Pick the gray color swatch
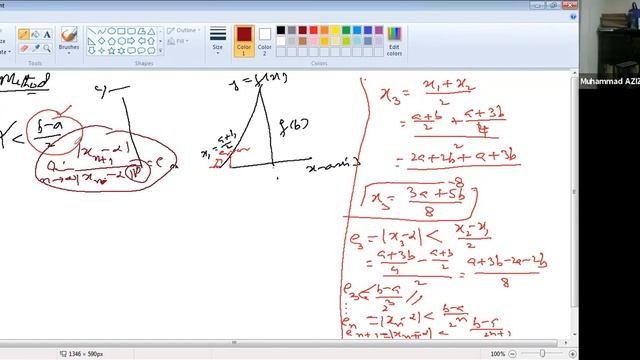 coord(292,30)
